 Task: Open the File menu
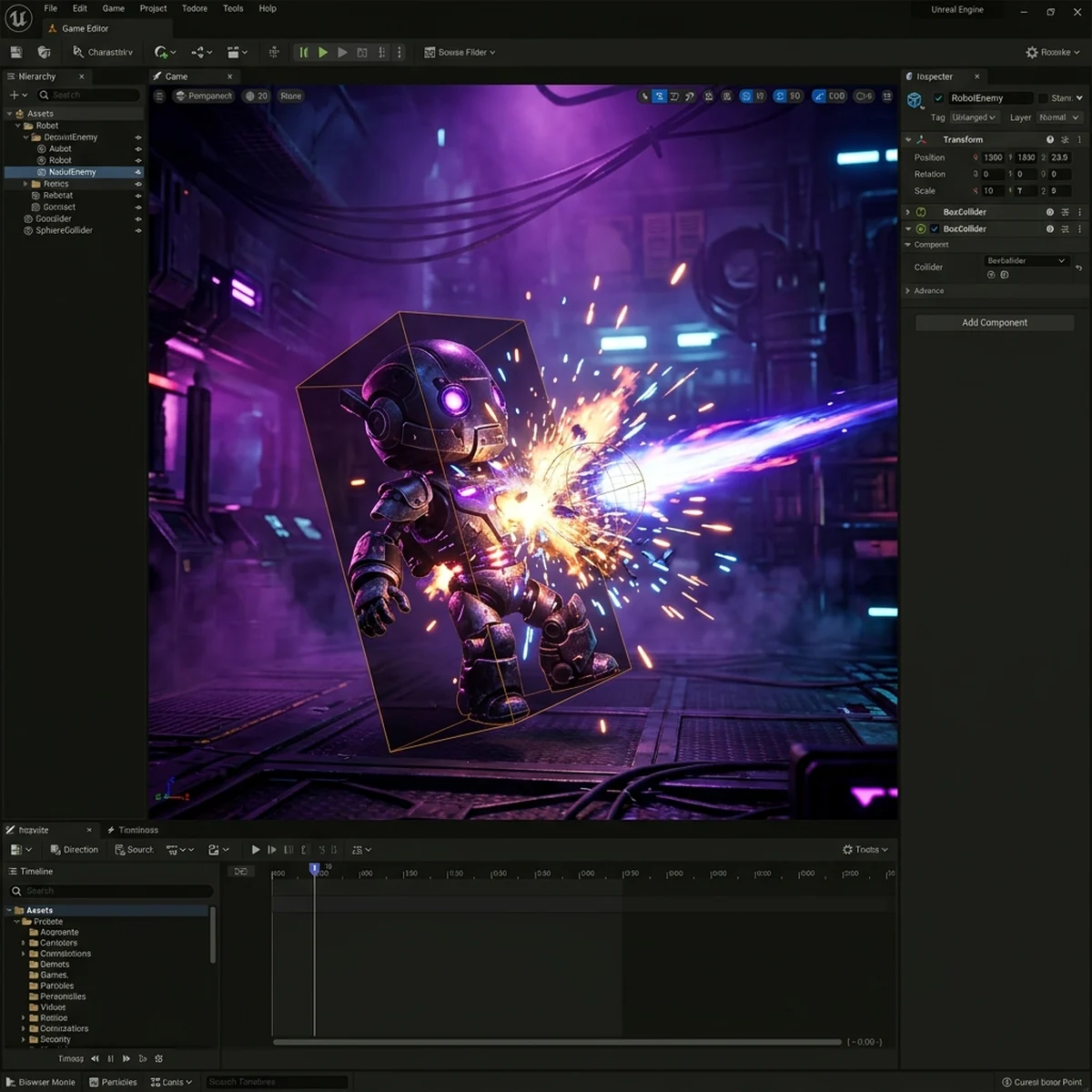[51, 8]
